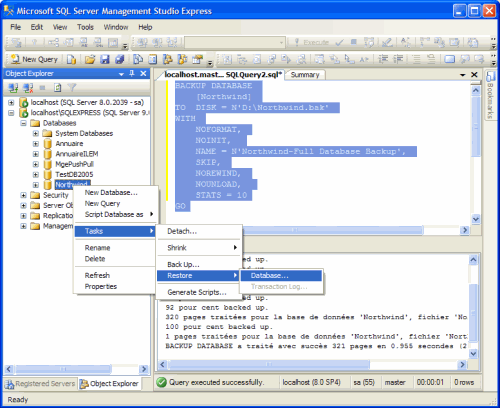Click the Stop square icon in Object Explorer
Image resolution: width=500 pixels, height=408 pixels.
[x=42, y=88]
